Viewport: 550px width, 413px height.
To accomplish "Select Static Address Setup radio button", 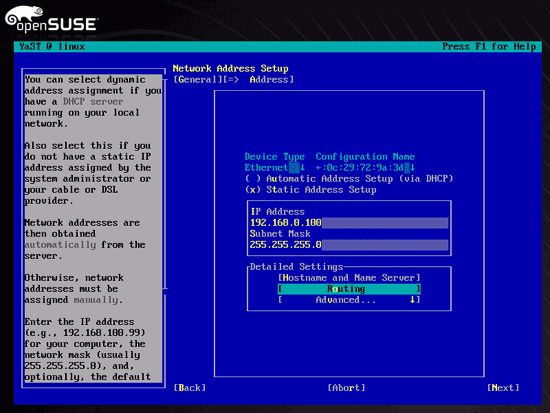I will [311, 190].
